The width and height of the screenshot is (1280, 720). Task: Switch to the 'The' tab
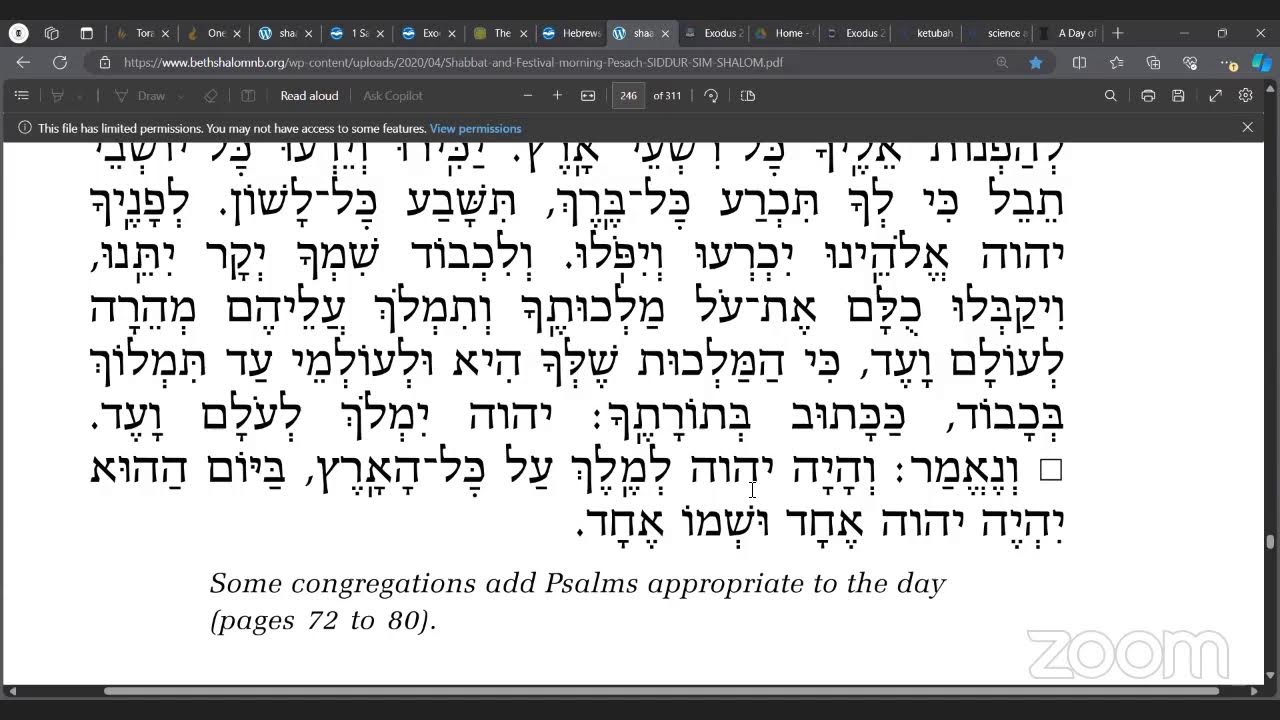coord(495,33)
